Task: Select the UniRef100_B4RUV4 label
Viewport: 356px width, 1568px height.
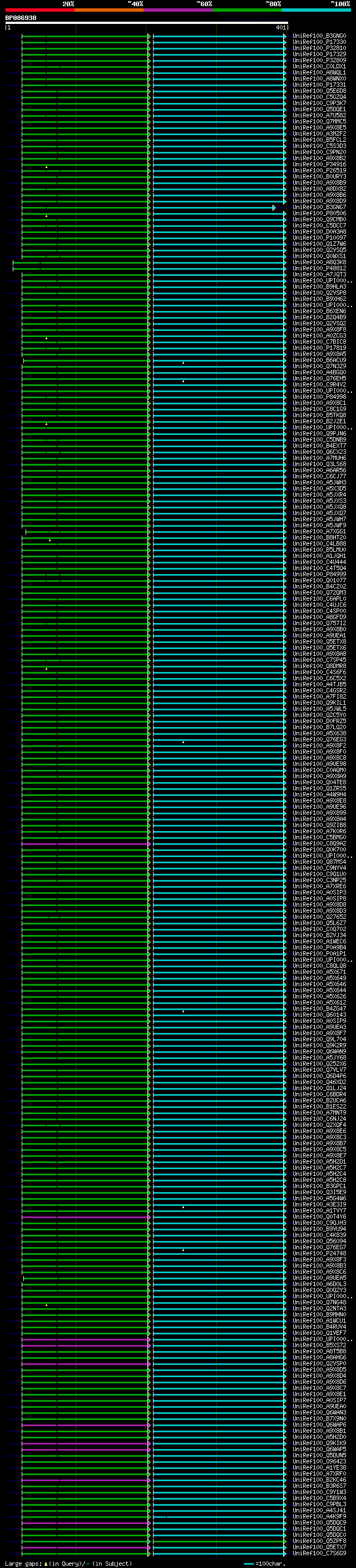Action: click(x=319, y=1327)
